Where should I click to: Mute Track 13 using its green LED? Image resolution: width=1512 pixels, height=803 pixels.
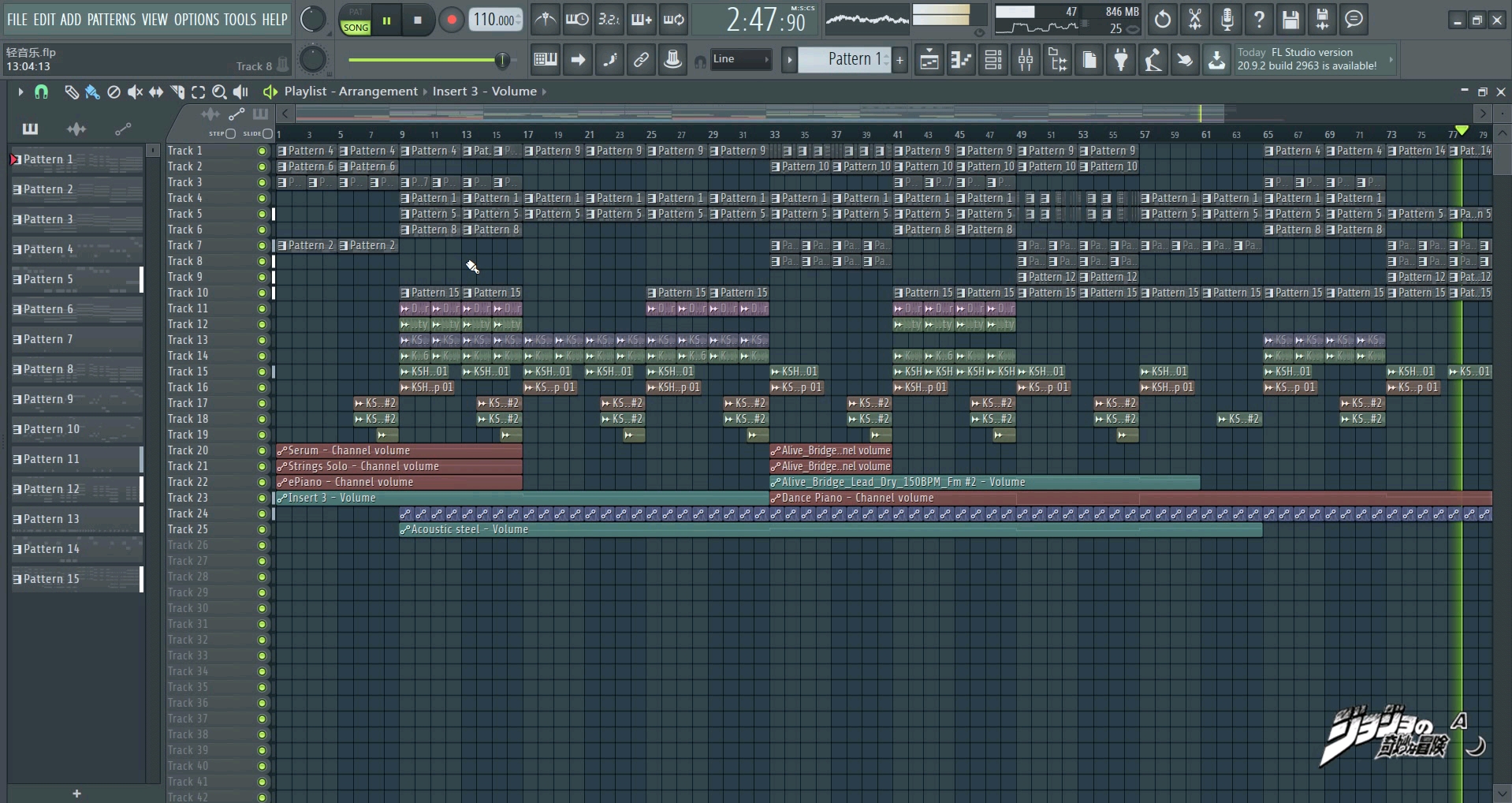(x=262, y=340)
